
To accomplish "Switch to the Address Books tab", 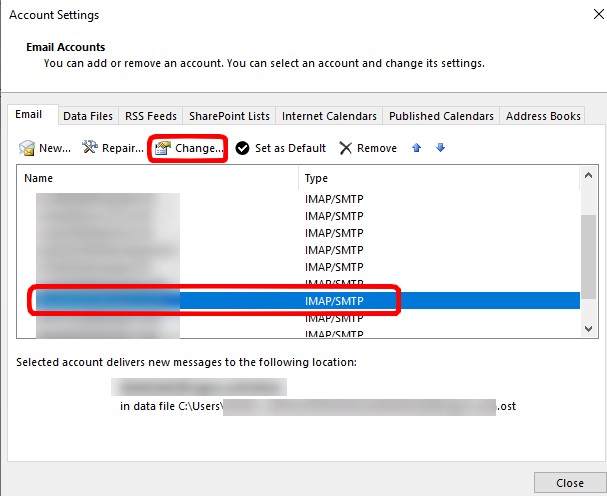I will pyautogui.click(x=543, y=116).
